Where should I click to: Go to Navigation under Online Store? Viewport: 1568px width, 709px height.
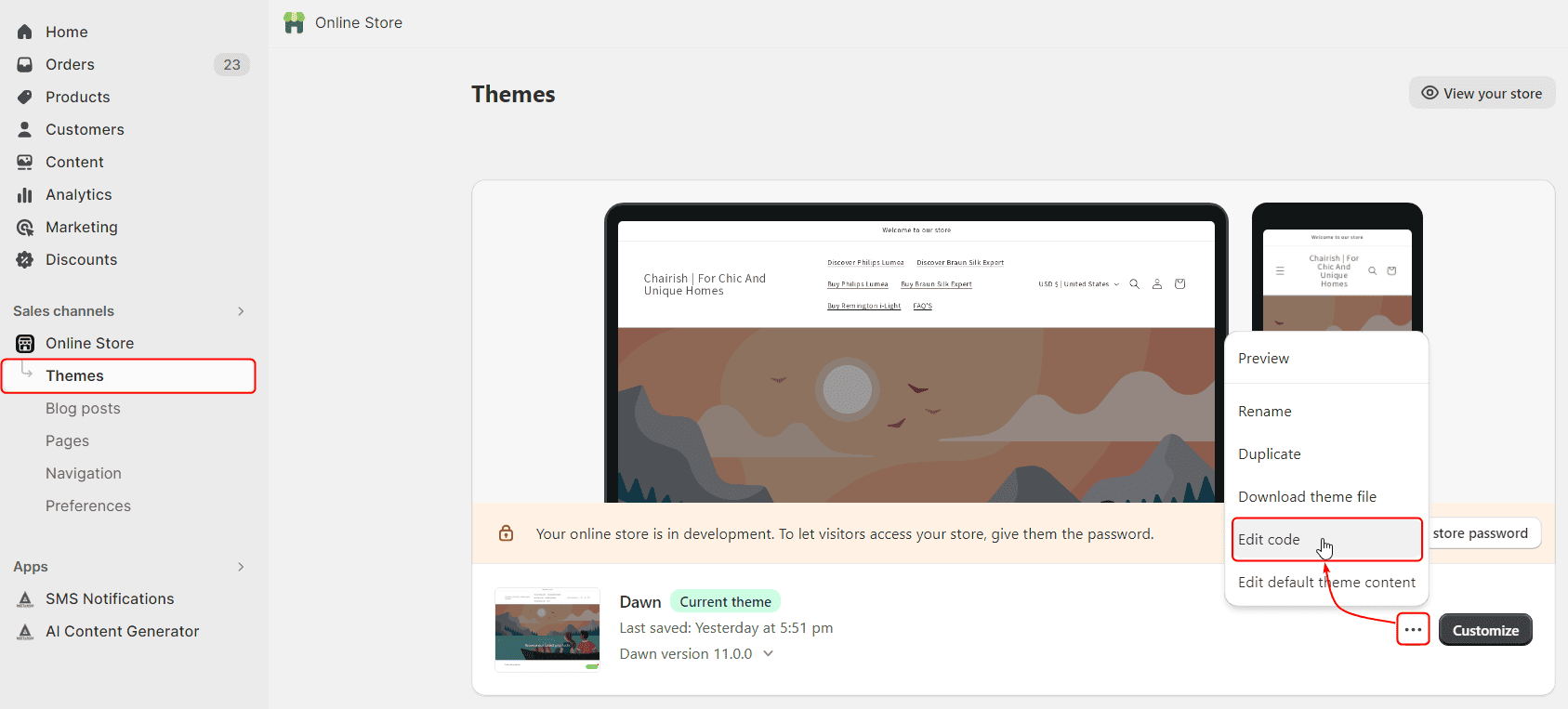point(84,473)
